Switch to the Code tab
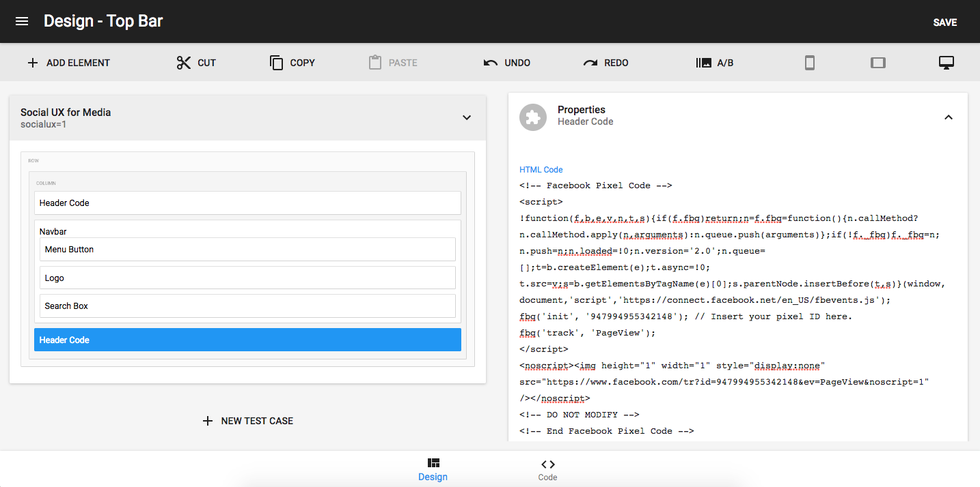 [547, 469]
